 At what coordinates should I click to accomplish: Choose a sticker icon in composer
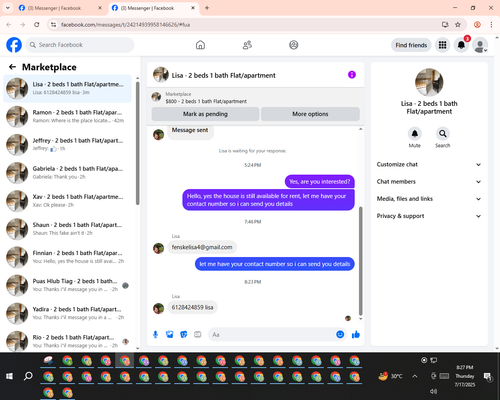[x=184, y=334]
